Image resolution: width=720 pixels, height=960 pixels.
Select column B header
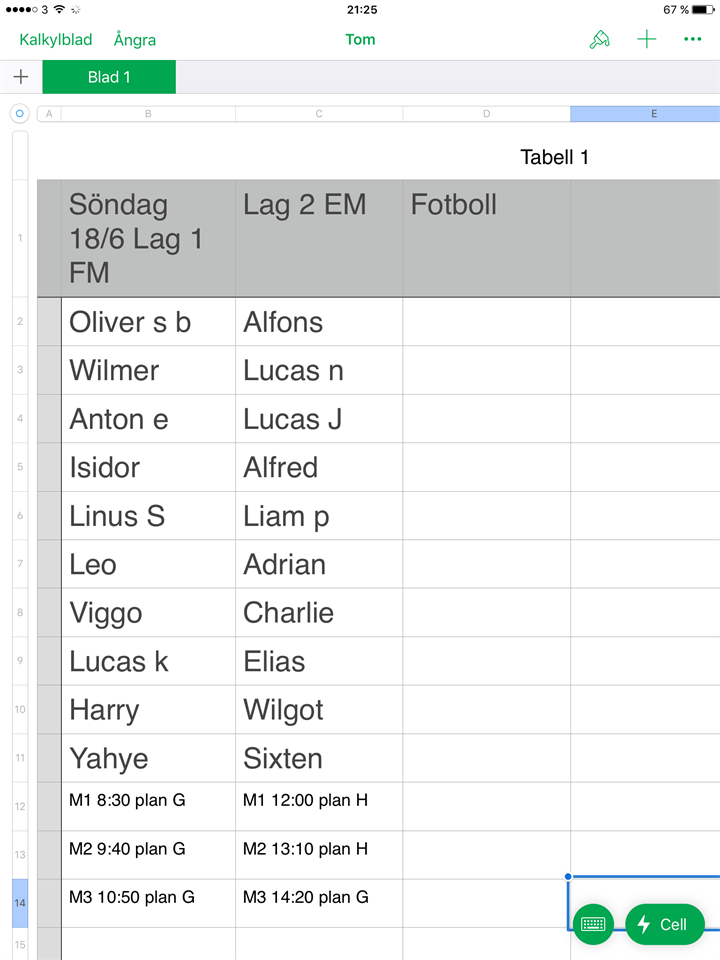[x=148, y=114]
